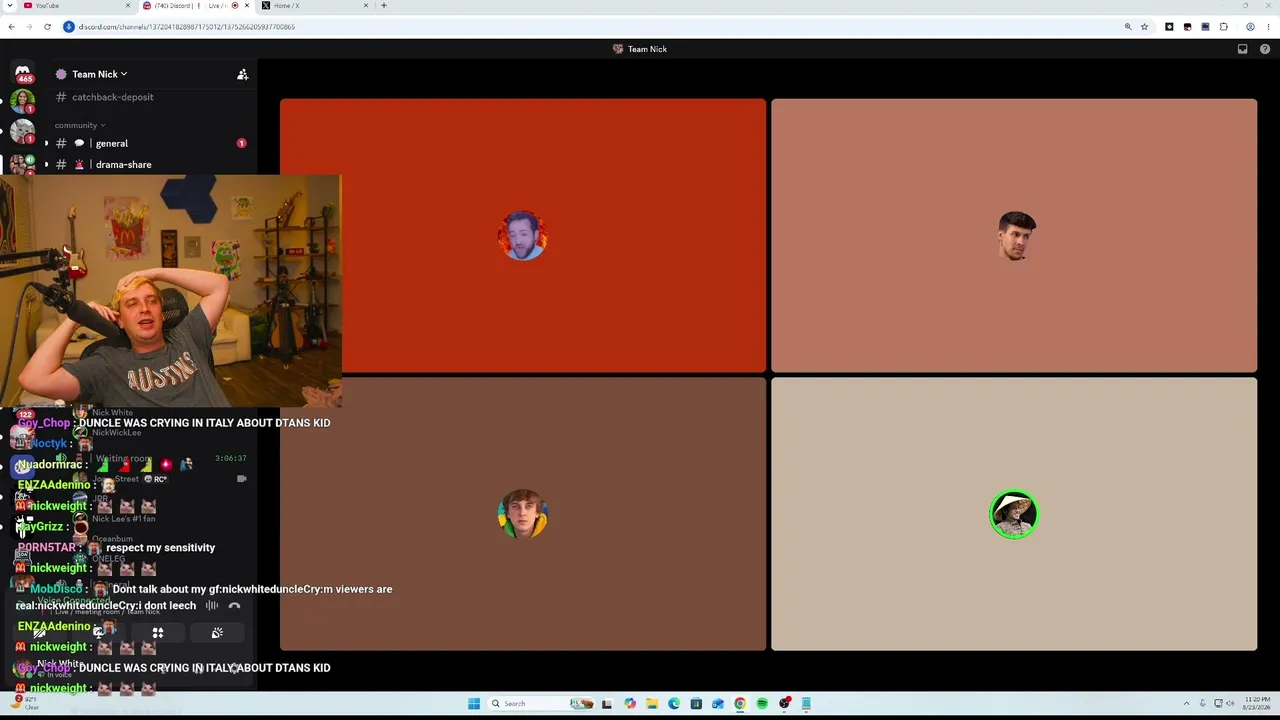Click the bearded avatar in red tile
The image size is (1280, 720).
coord(522,236)
